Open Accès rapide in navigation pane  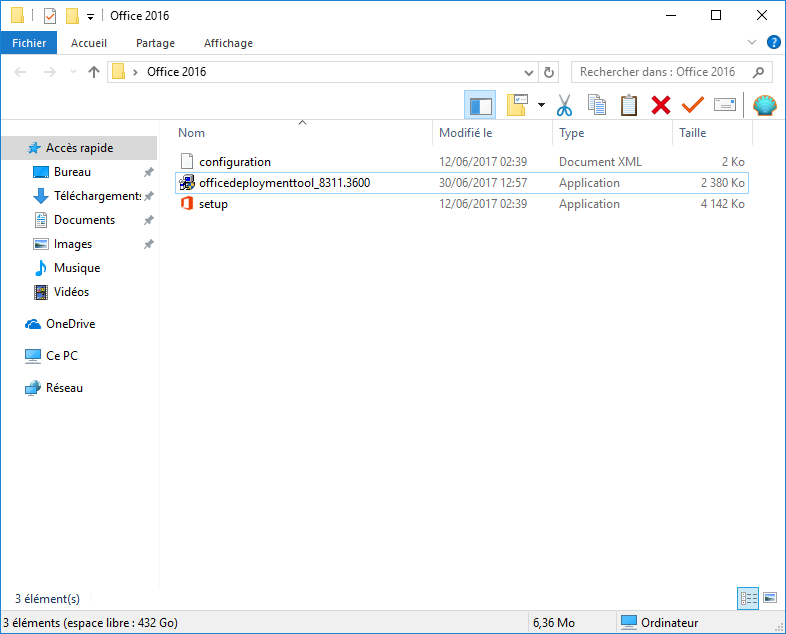(79, 148)
